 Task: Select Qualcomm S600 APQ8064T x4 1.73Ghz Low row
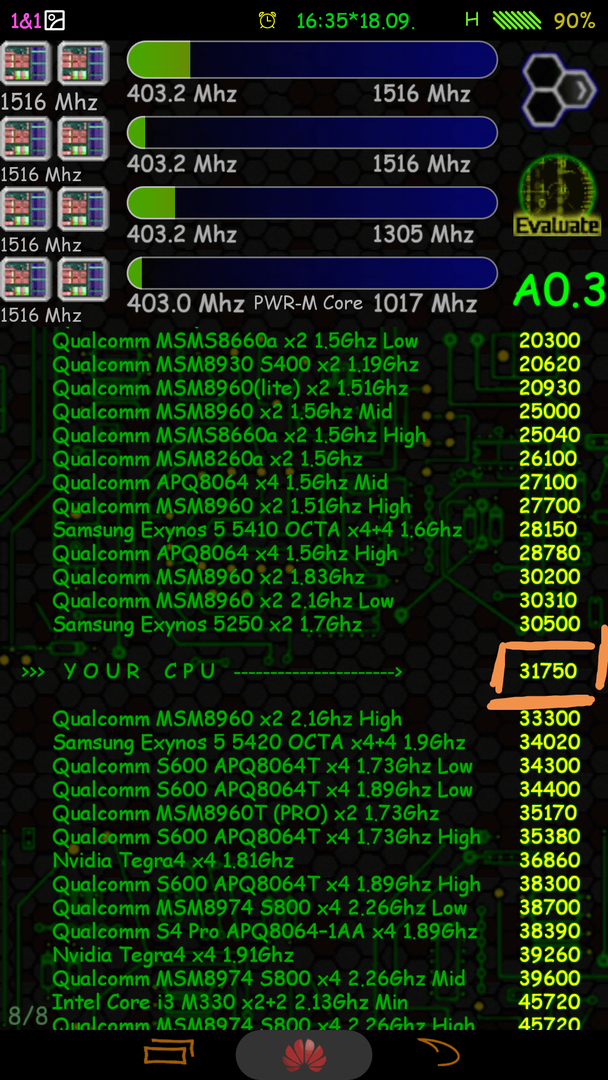(x=317, y=765)
